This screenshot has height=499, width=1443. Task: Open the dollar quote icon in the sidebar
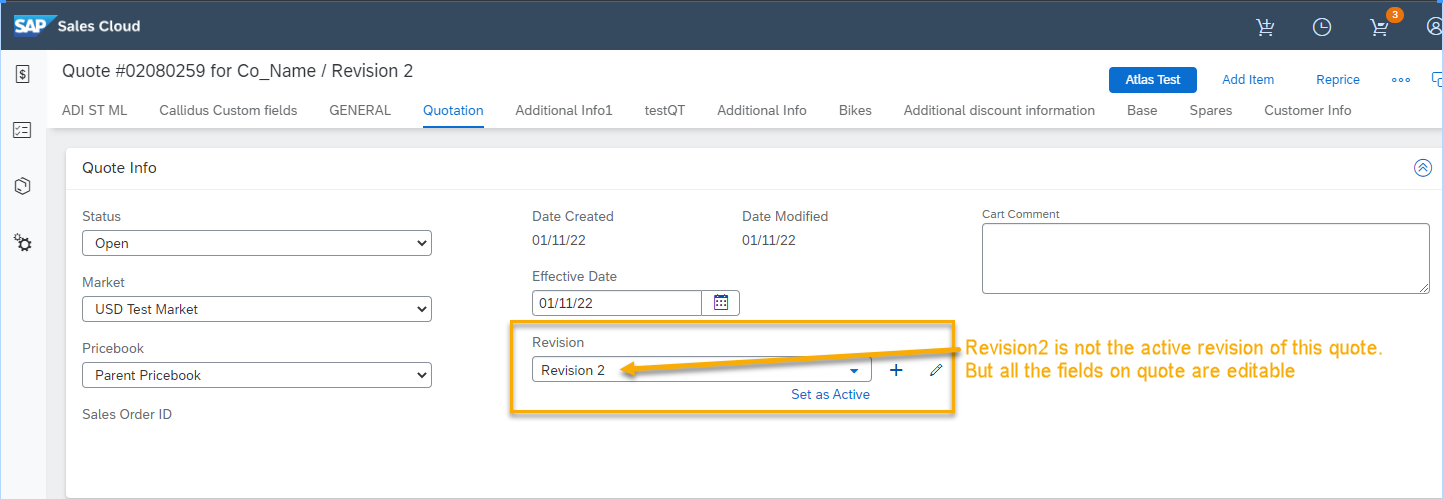coord(23,74)
